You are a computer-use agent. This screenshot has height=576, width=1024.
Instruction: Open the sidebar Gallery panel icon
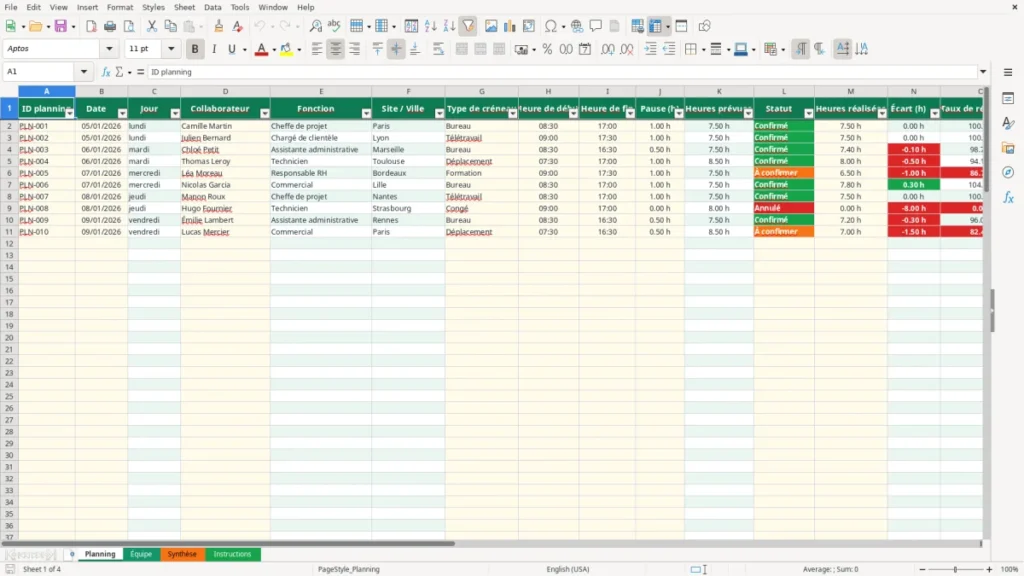(x=1008, y=148)
